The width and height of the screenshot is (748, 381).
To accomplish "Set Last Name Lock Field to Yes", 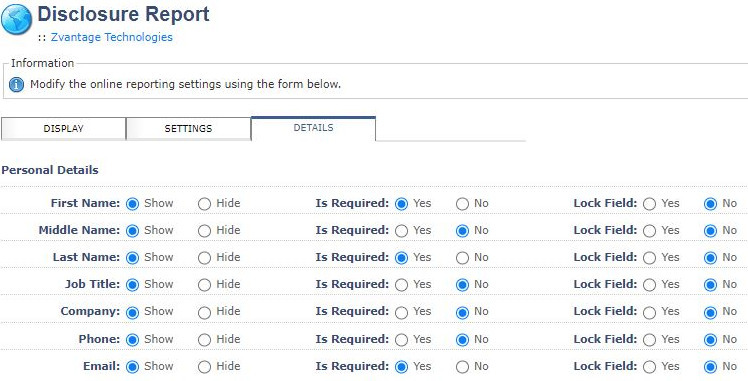I will point(649,258).
